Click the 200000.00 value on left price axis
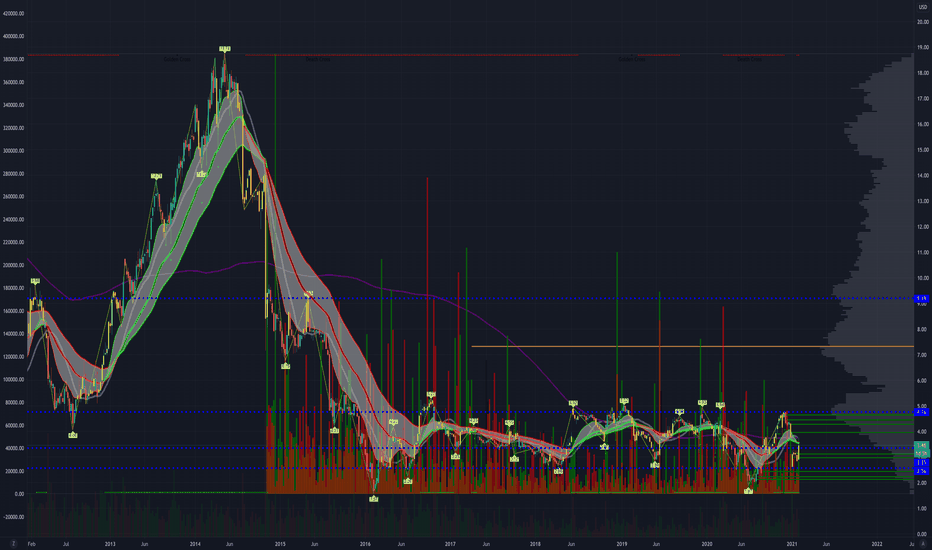Screen dimensions: 932x550 [x=14, y=265]
